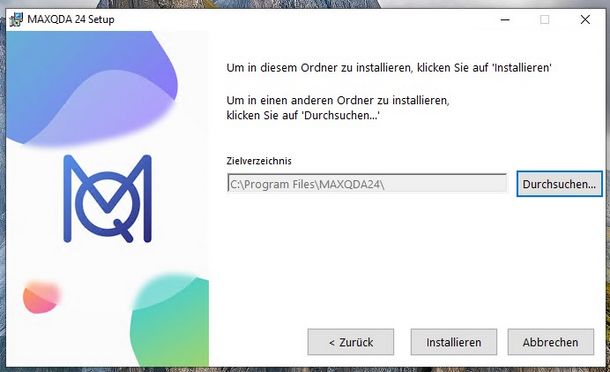
Task: Click the letter Q loop in the logo
Action: tap(108, 204)
